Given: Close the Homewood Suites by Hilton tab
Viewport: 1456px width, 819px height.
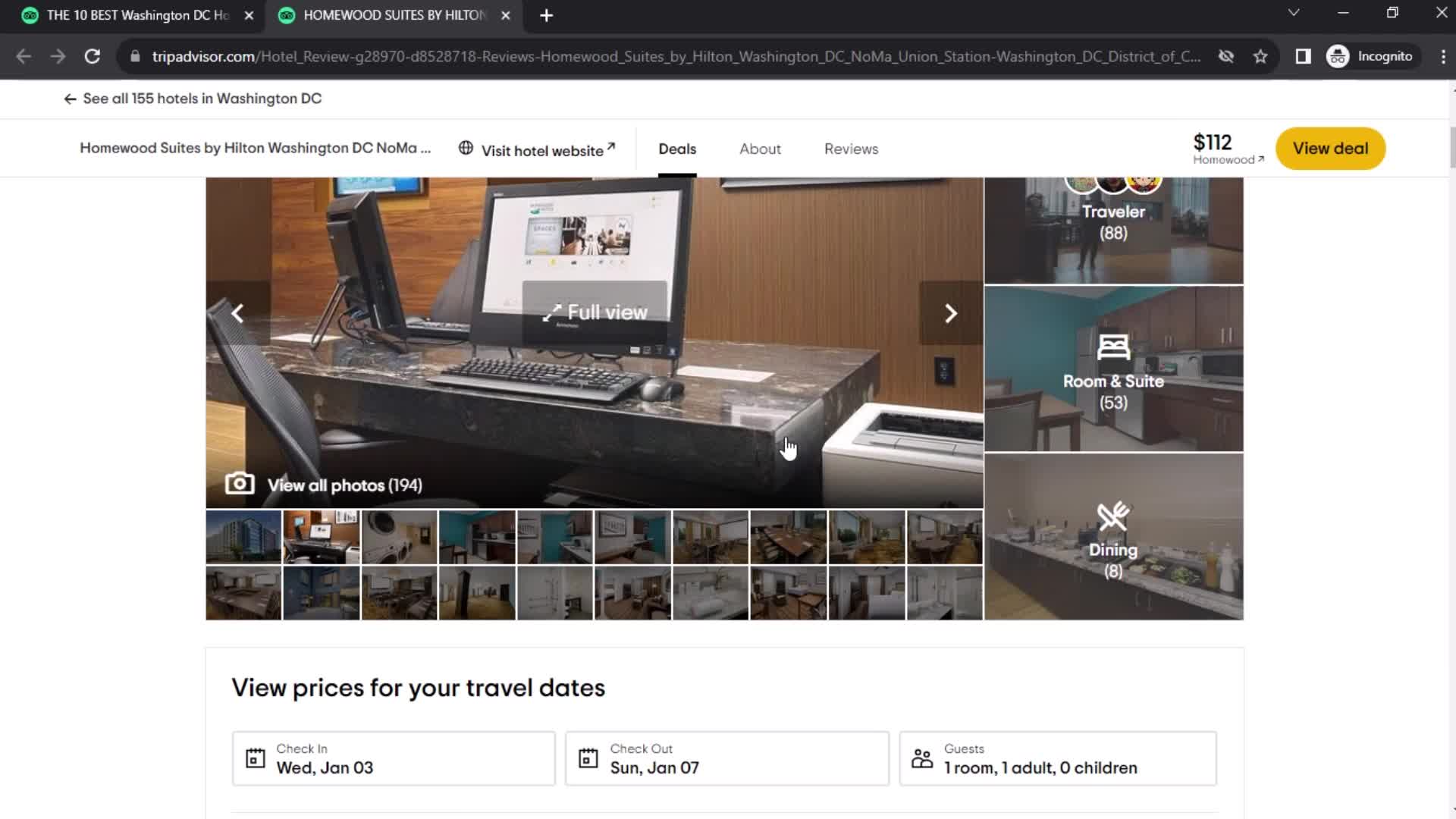Looking at the screenshot, I should coord(506,15).
